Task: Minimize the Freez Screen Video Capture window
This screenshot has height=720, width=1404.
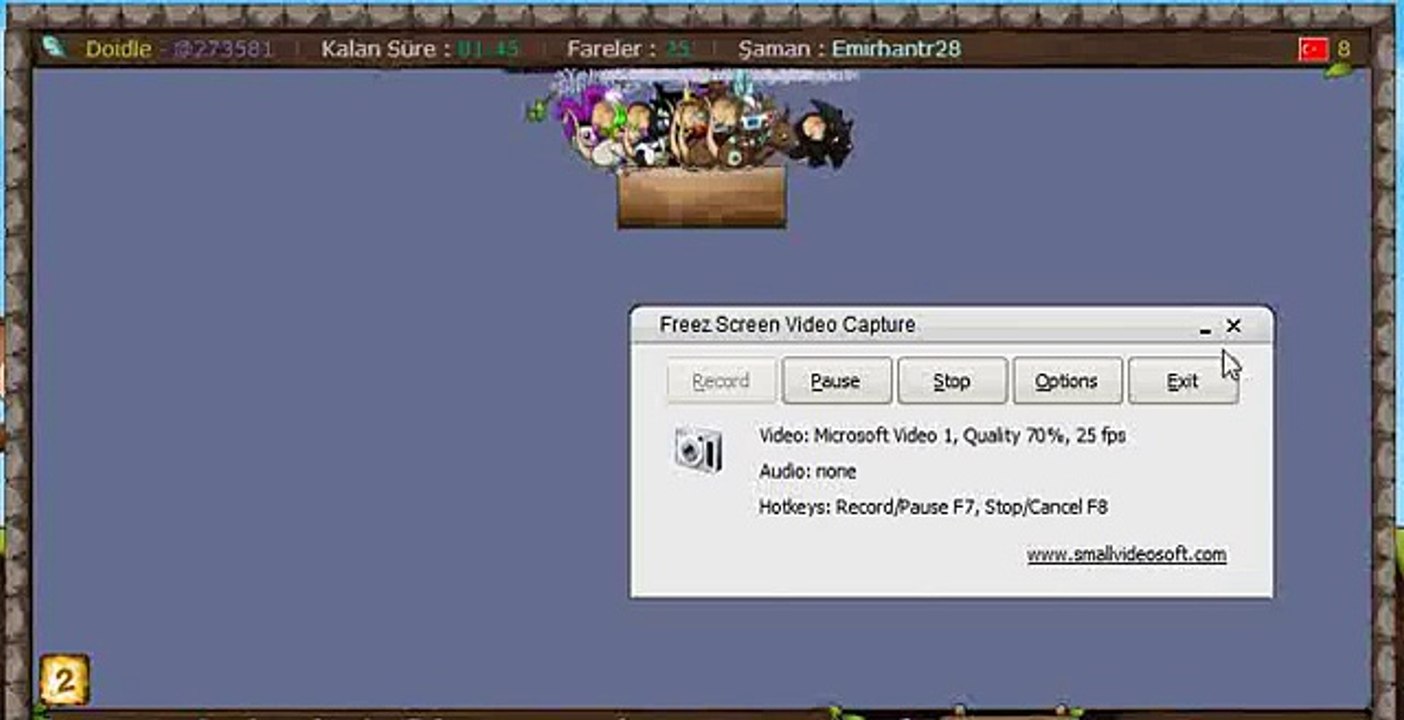Action: click(1206, 328)
